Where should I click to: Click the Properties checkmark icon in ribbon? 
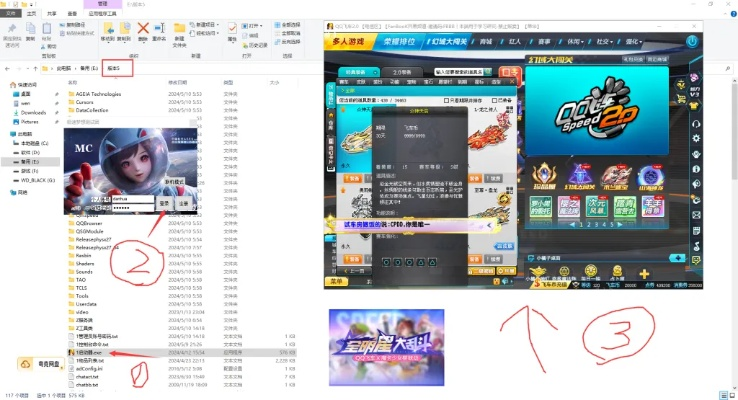(x=232, y=28)
